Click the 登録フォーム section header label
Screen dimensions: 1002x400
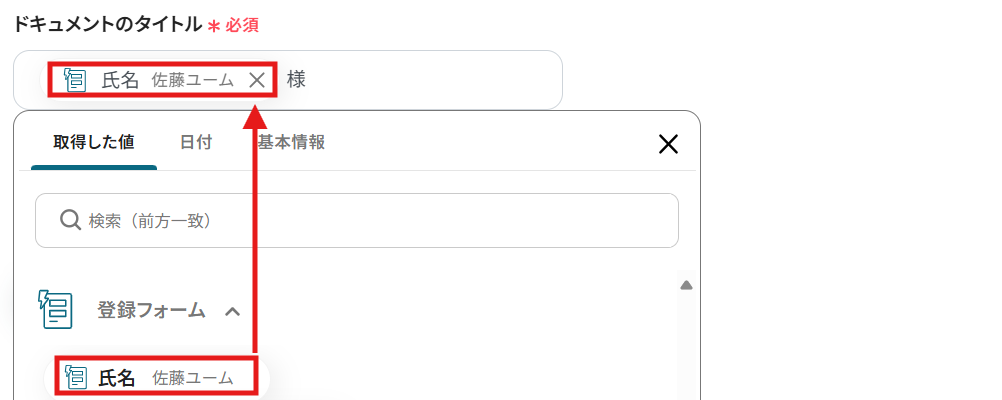(151, 311)
